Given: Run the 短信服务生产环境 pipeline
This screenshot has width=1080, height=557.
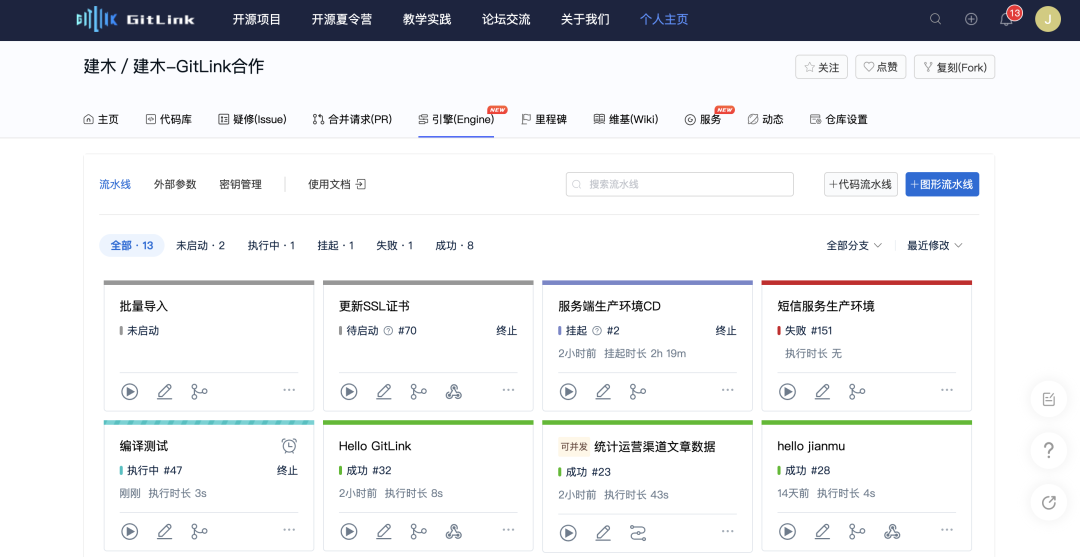Looking at the screenshot, I should [x=787, y=392].
